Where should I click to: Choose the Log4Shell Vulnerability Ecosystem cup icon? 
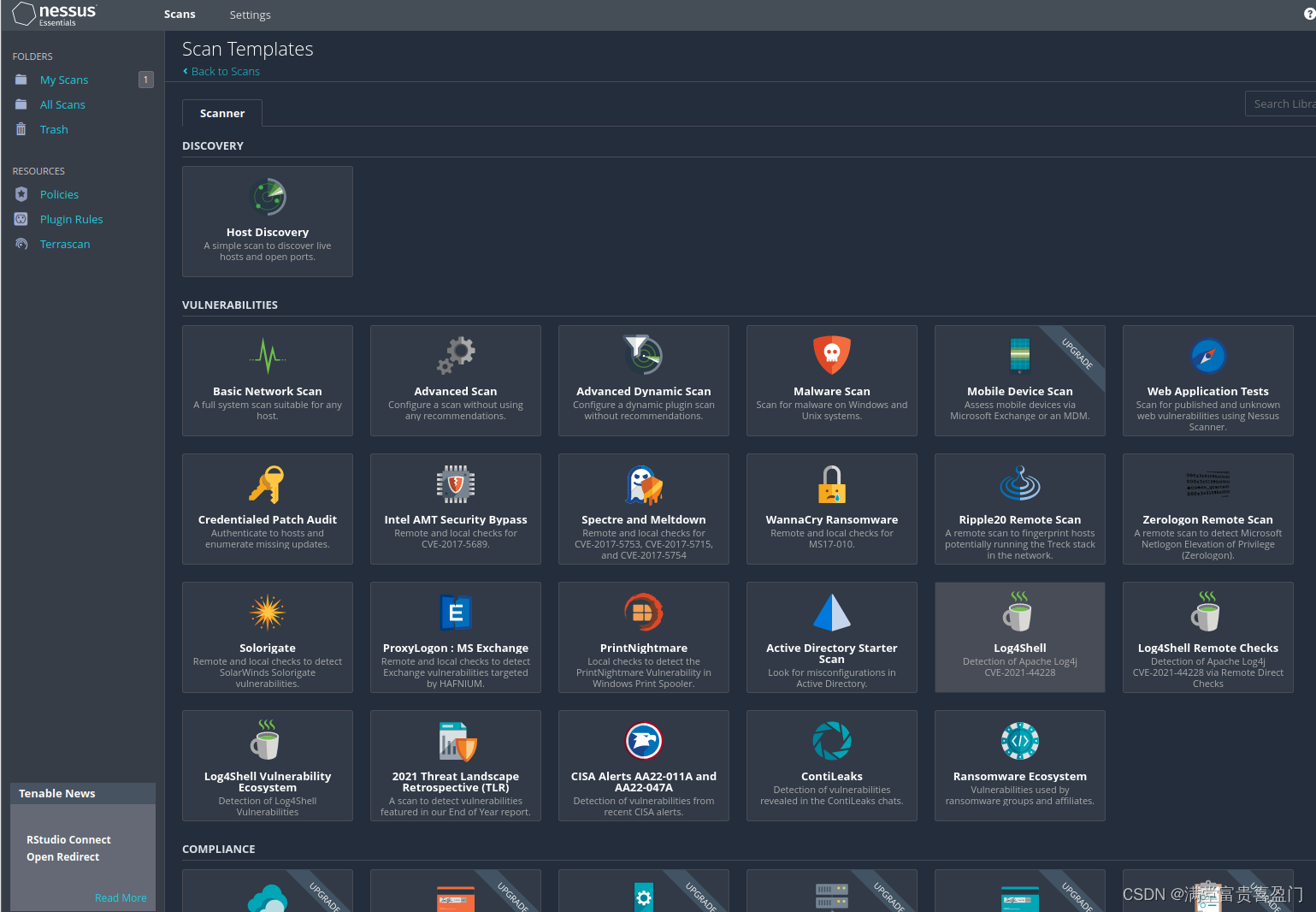266,739
